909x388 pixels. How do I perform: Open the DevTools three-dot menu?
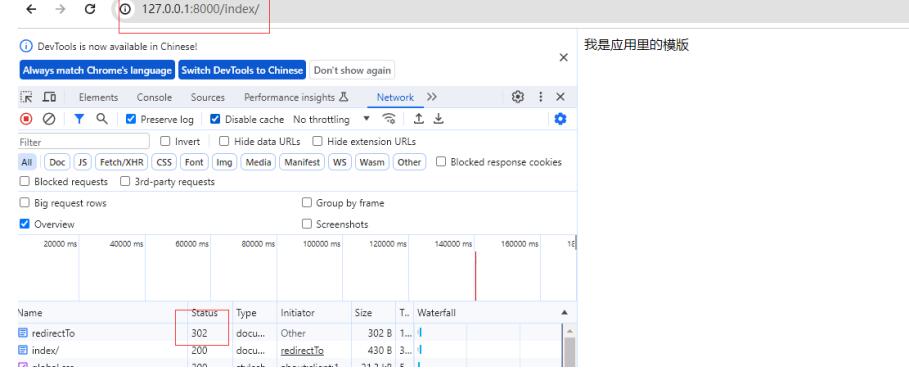click(x=540, y=97)
